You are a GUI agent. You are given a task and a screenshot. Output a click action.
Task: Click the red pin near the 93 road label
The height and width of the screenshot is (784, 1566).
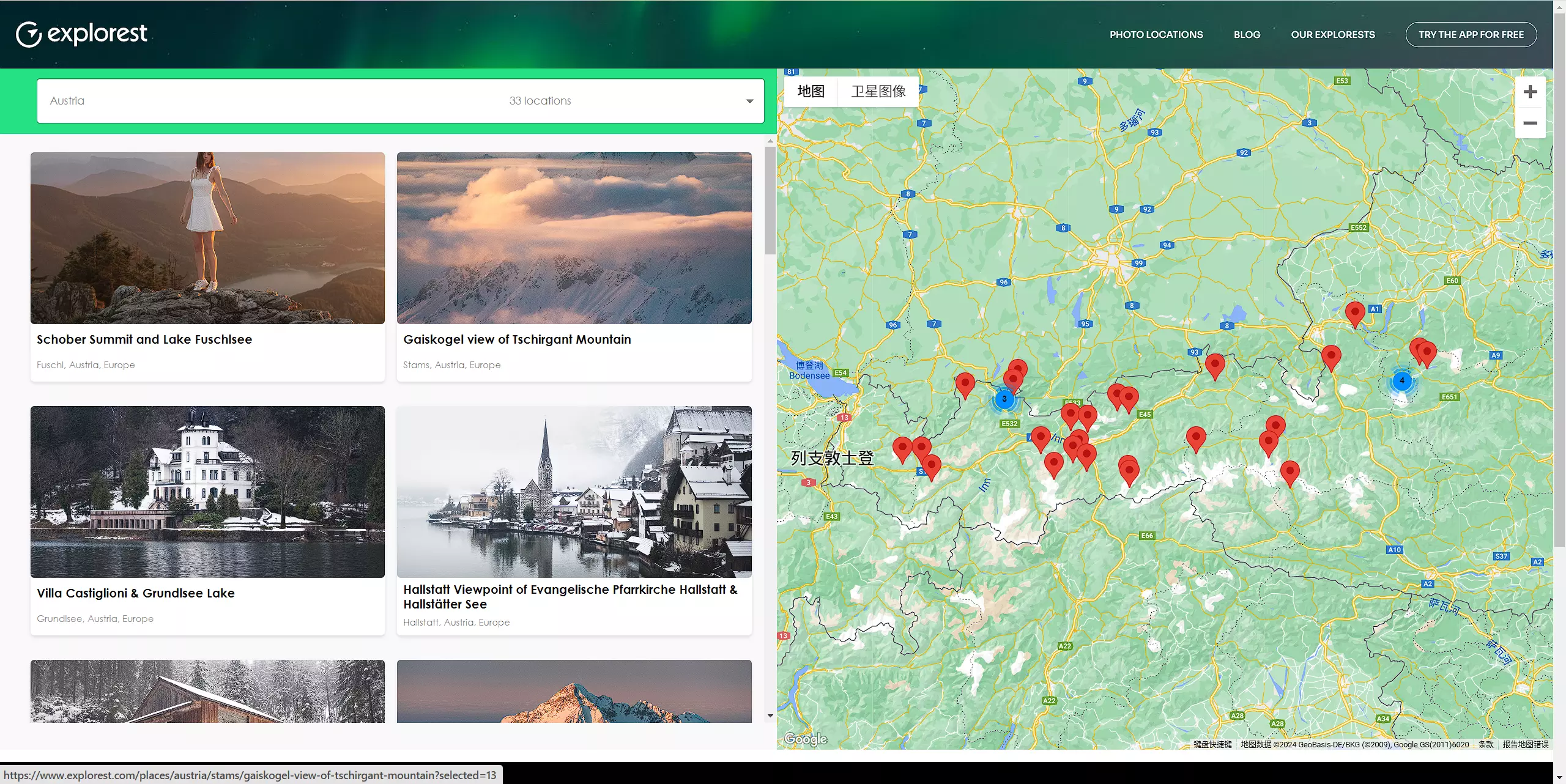(x=1214, y=364)
